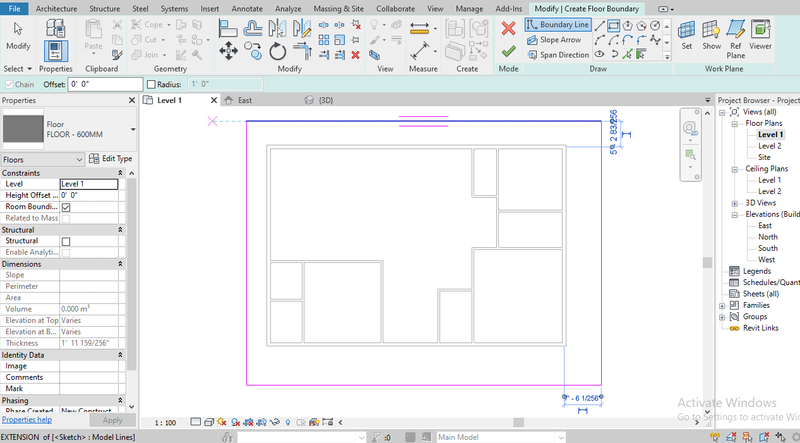Open the Architecture ribbon tab

[56, 9]
